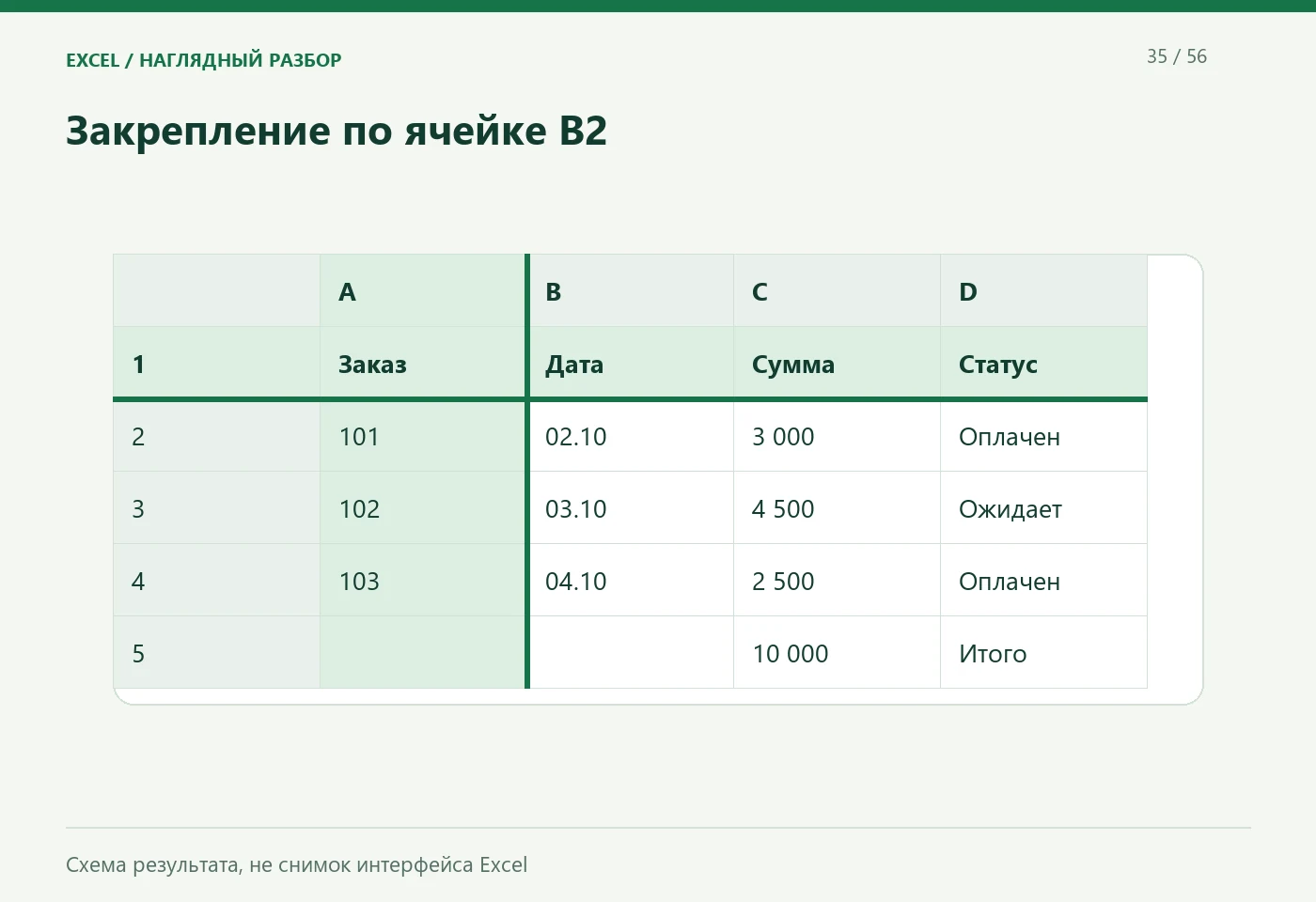Click the Дата header cell
Image resolution: width=1316 pixels, height=902 pixels.
632,364
